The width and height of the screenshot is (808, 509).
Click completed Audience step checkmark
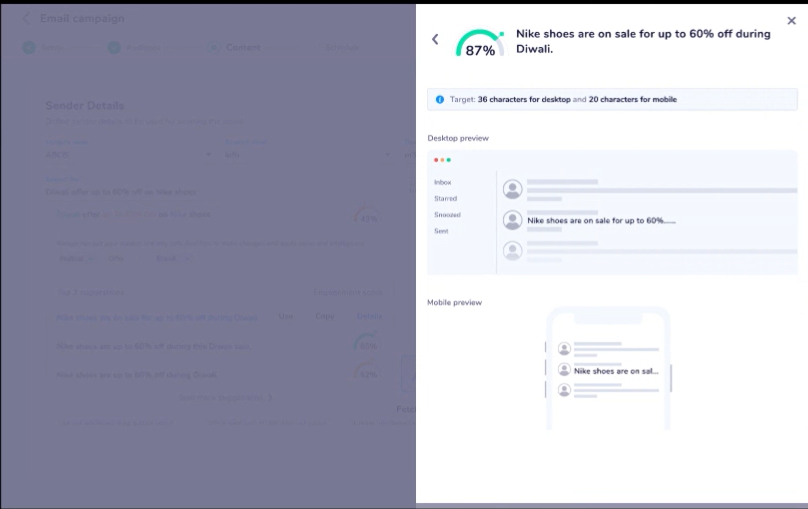[114, 47]
